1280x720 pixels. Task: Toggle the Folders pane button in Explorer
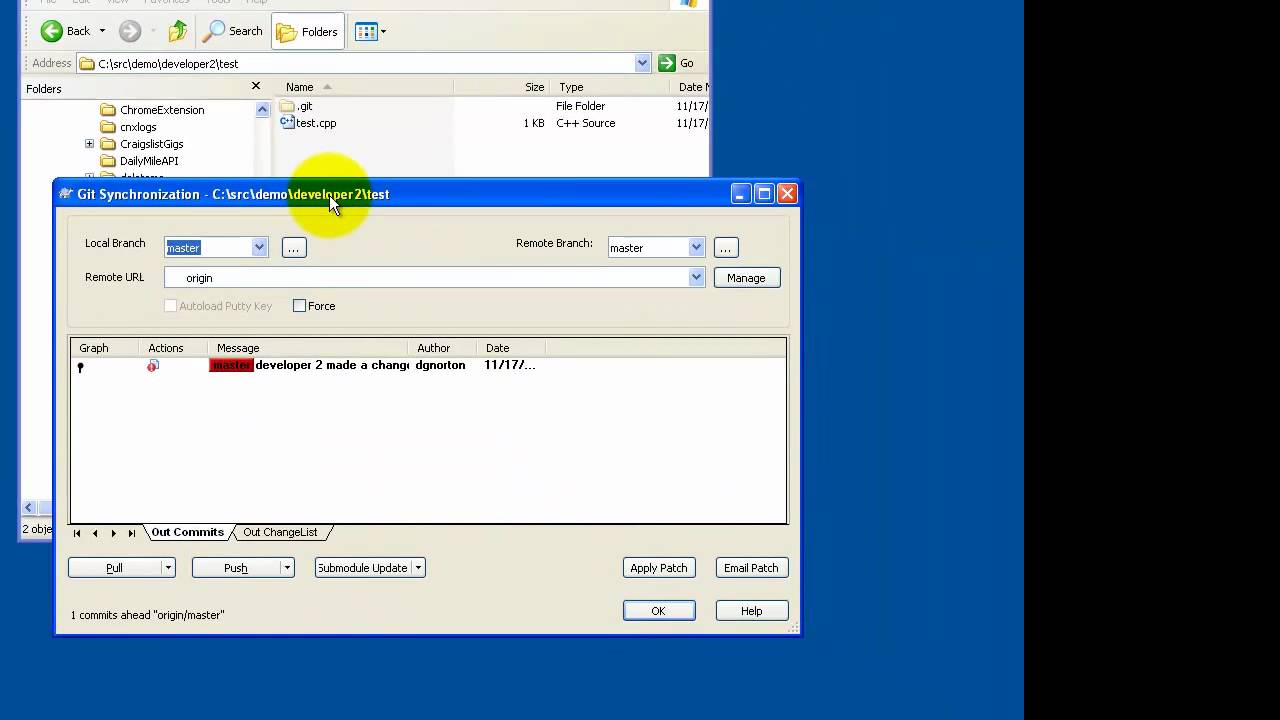click(x=308, y=31)
